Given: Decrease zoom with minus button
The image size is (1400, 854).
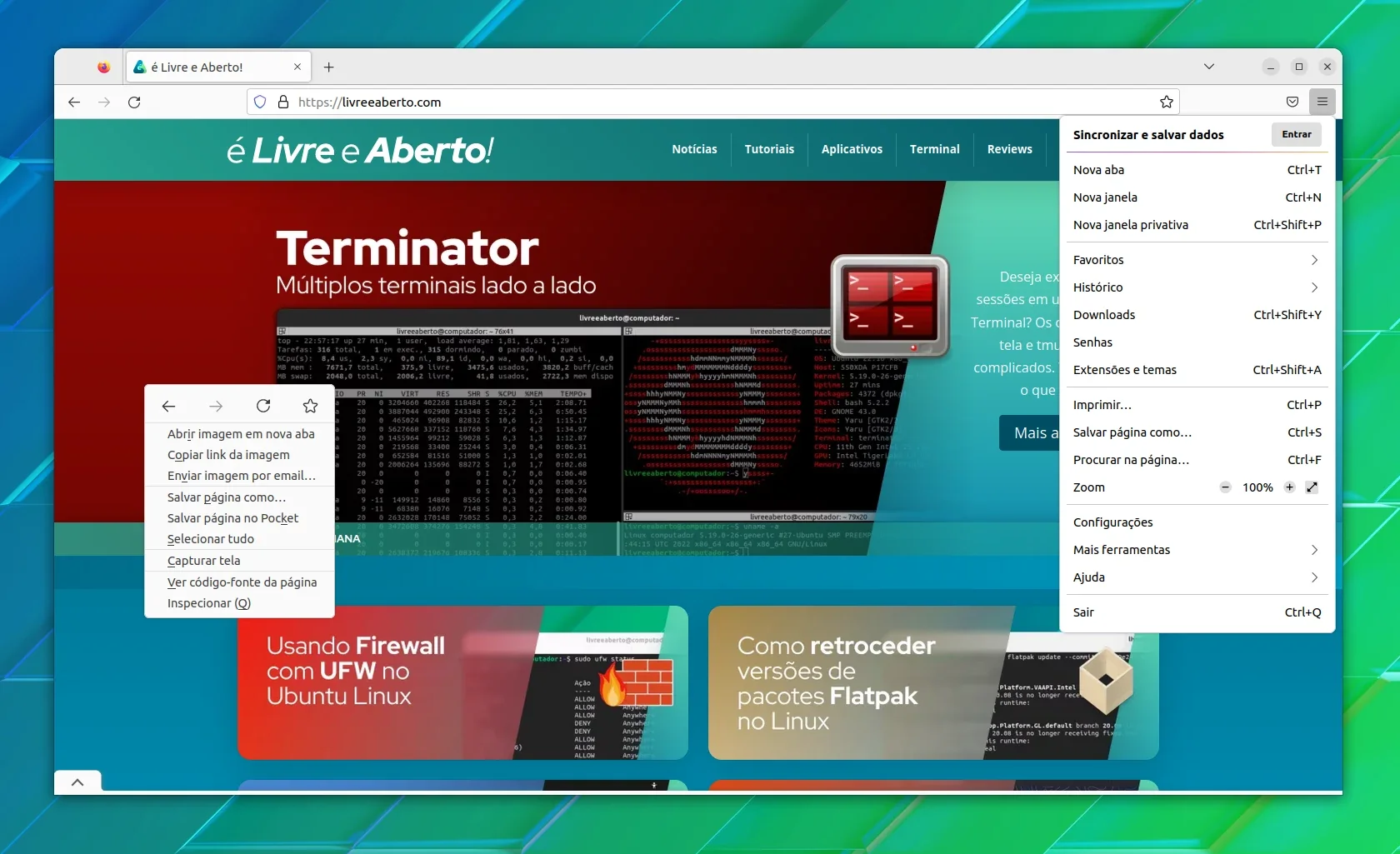Looking at the screenshot, I should pos(1225,487).
